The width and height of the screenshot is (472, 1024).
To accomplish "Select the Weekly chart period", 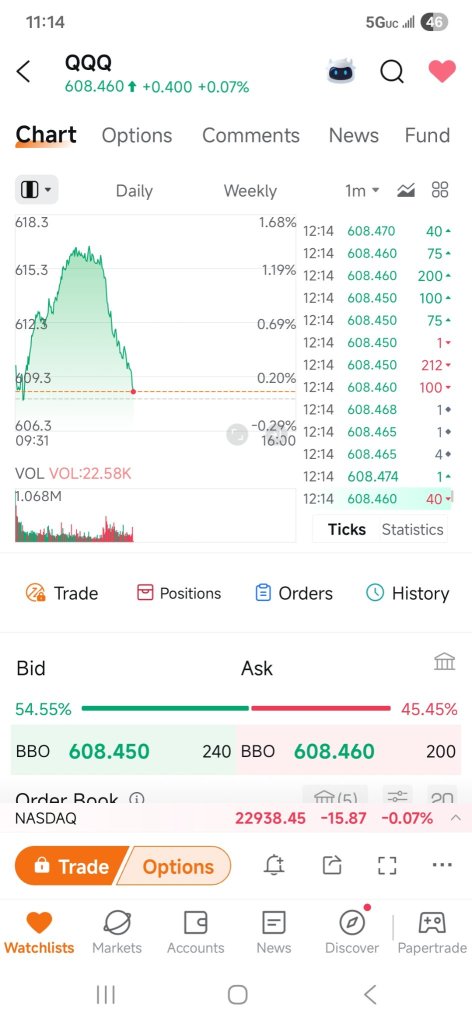I will coord(250,191).
